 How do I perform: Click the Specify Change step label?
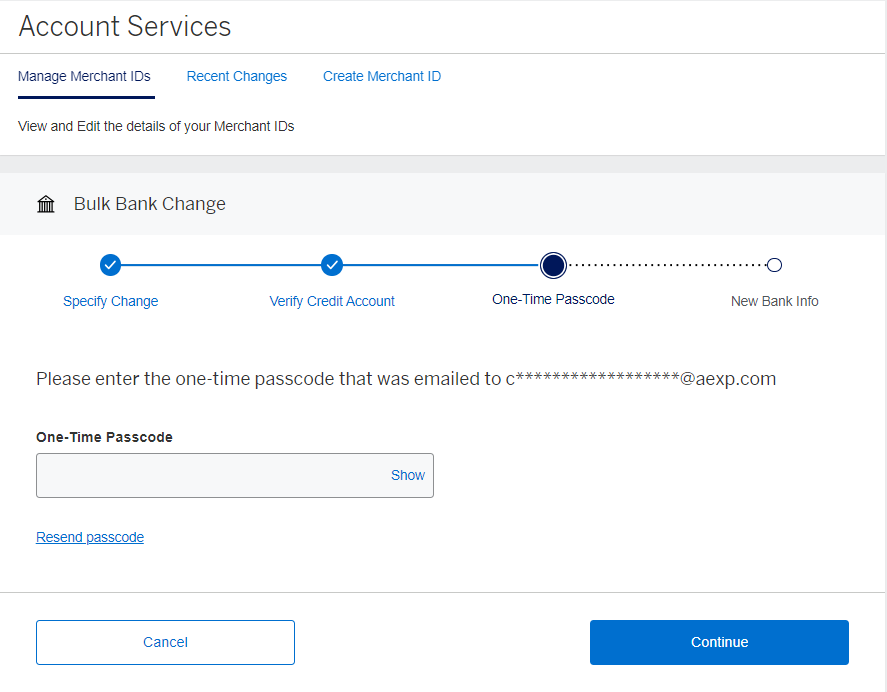coord(110,301)
